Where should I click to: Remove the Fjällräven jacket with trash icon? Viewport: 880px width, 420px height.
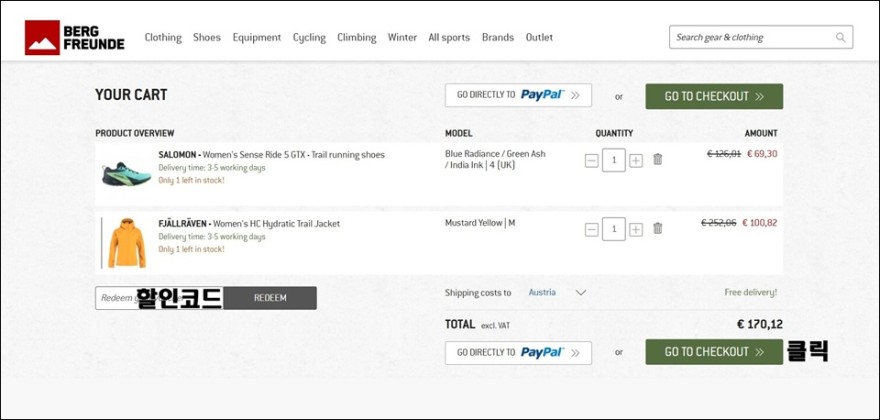click(x=658, y=229)
